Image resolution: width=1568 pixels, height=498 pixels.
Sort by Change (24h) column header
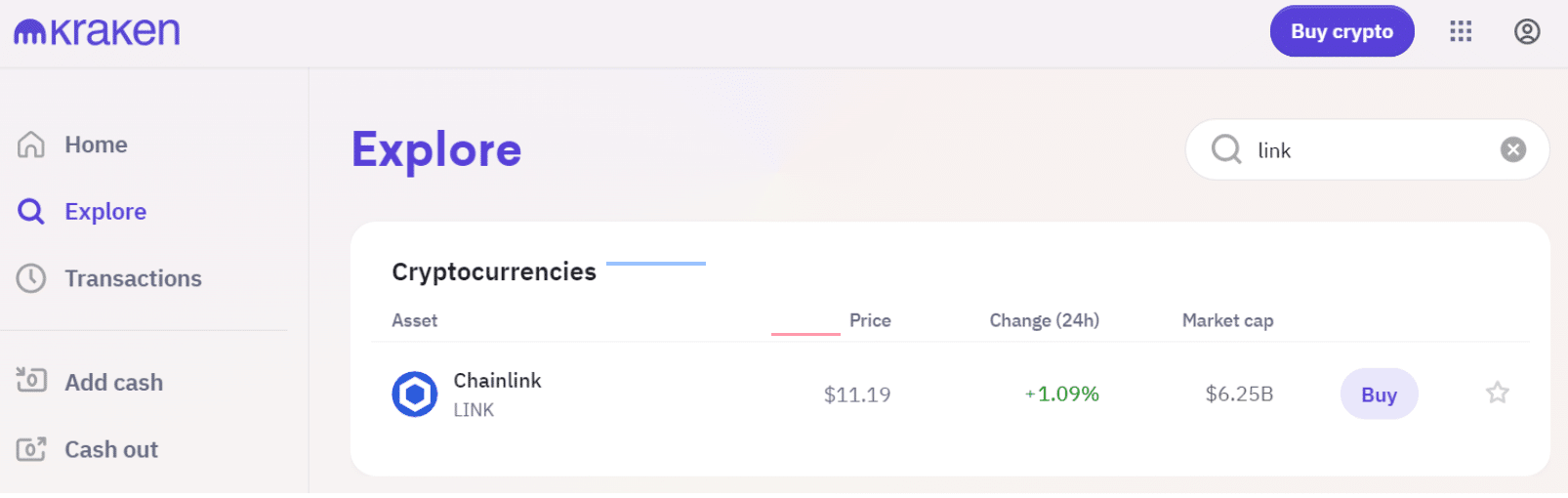[x=1044, y=320]
